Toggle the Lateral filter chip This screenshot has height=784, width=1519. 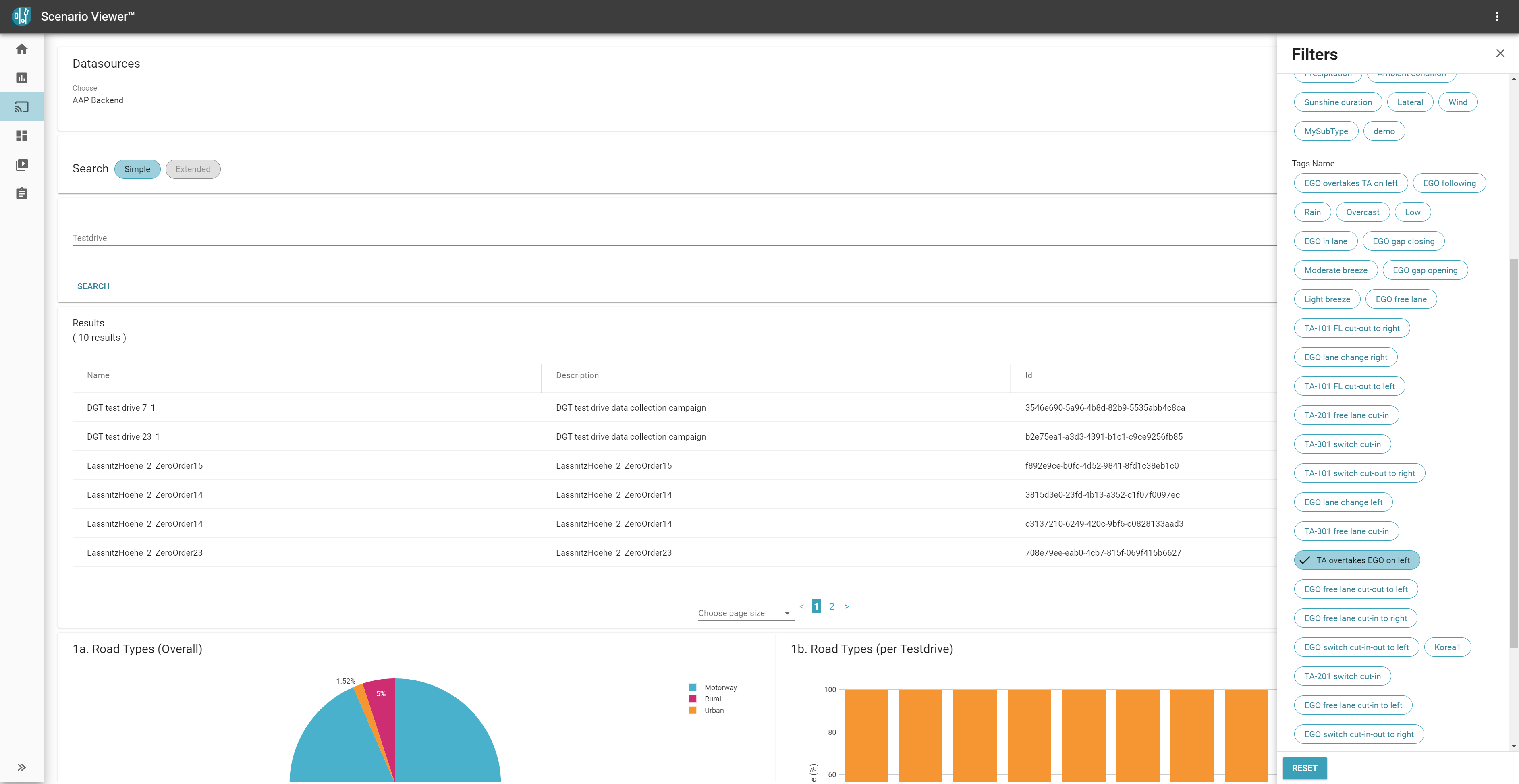click(x=1410, y=102)
